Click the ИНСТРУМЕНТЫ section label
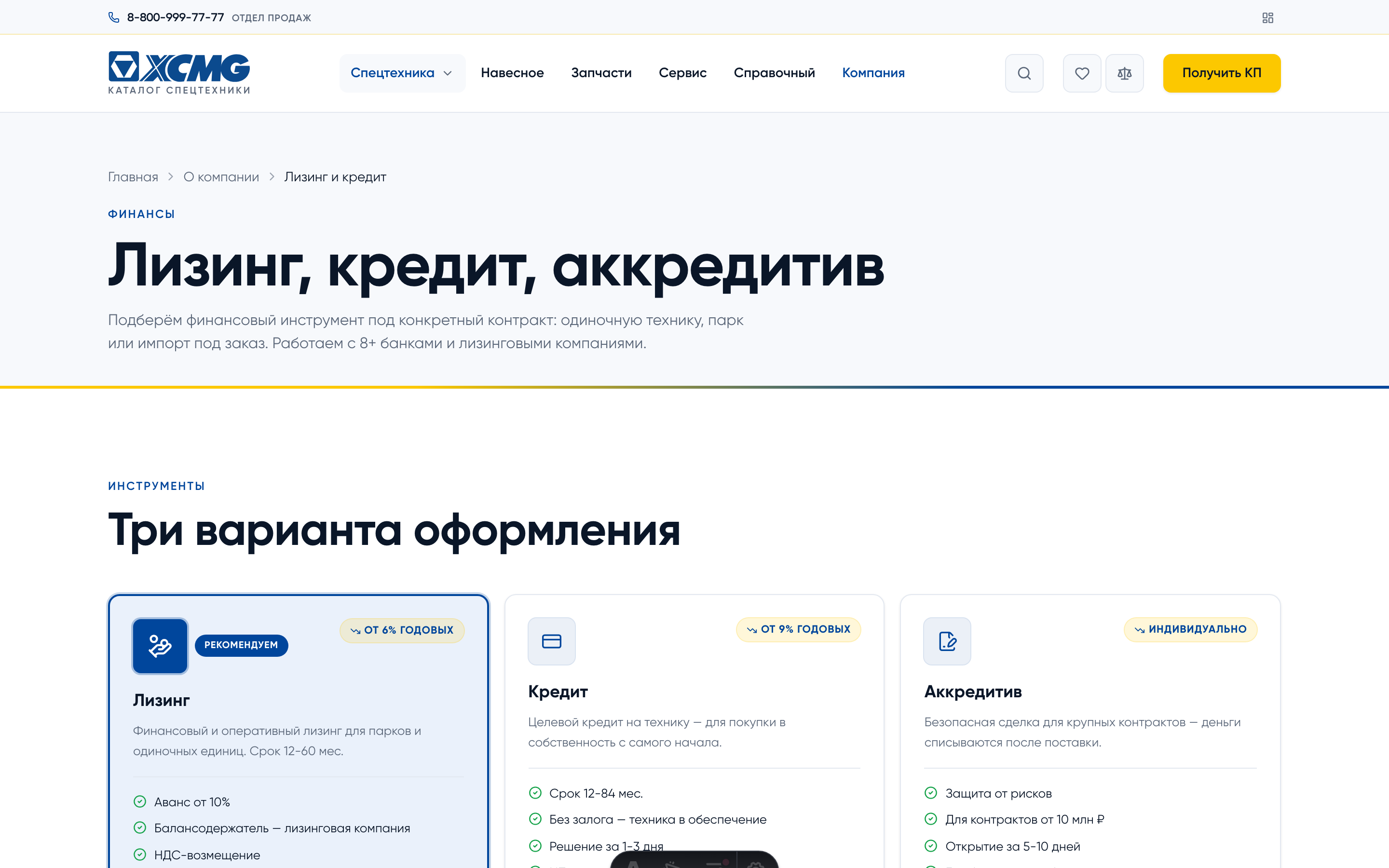 pos(156,486)
